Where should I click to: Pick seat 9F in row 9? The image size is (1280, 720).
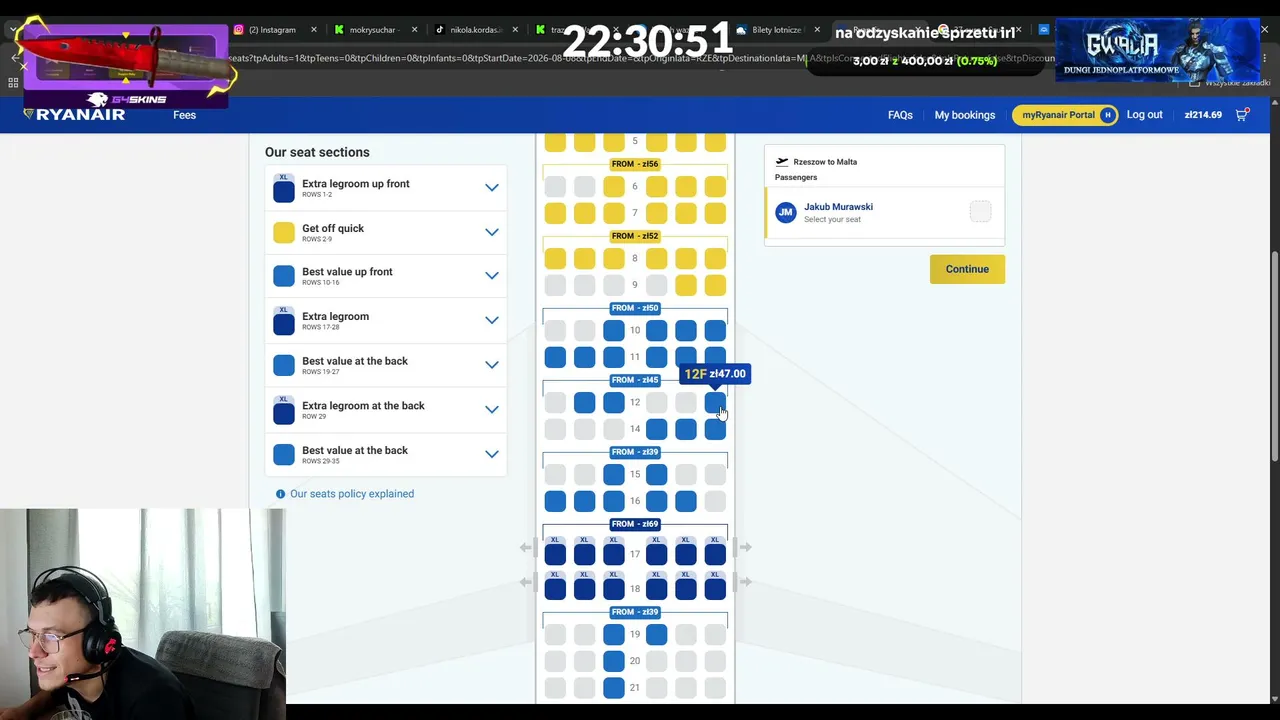point(715,285)
